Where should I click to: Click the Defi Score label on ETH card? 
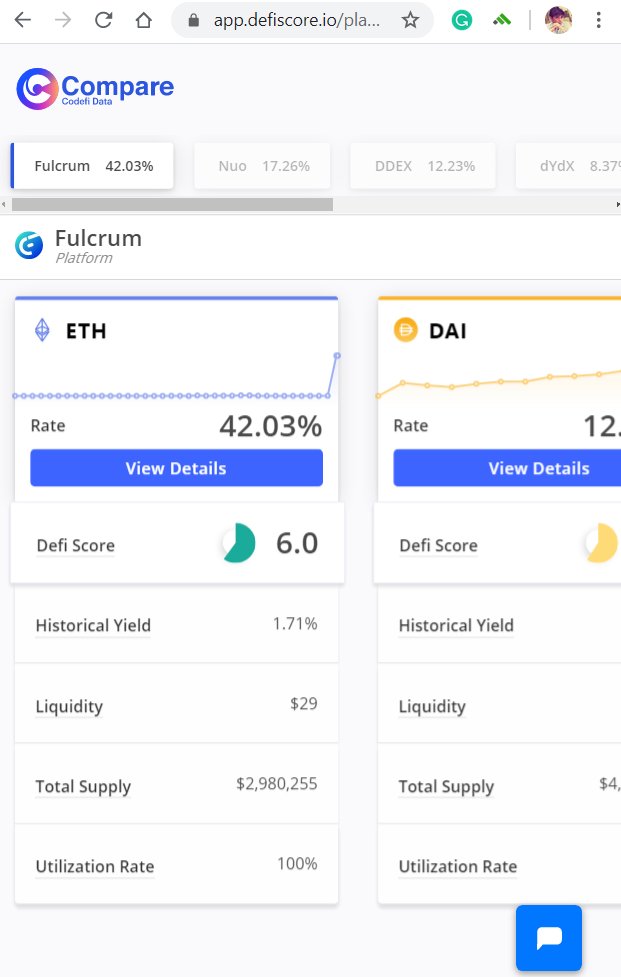(x=75, y=545)
